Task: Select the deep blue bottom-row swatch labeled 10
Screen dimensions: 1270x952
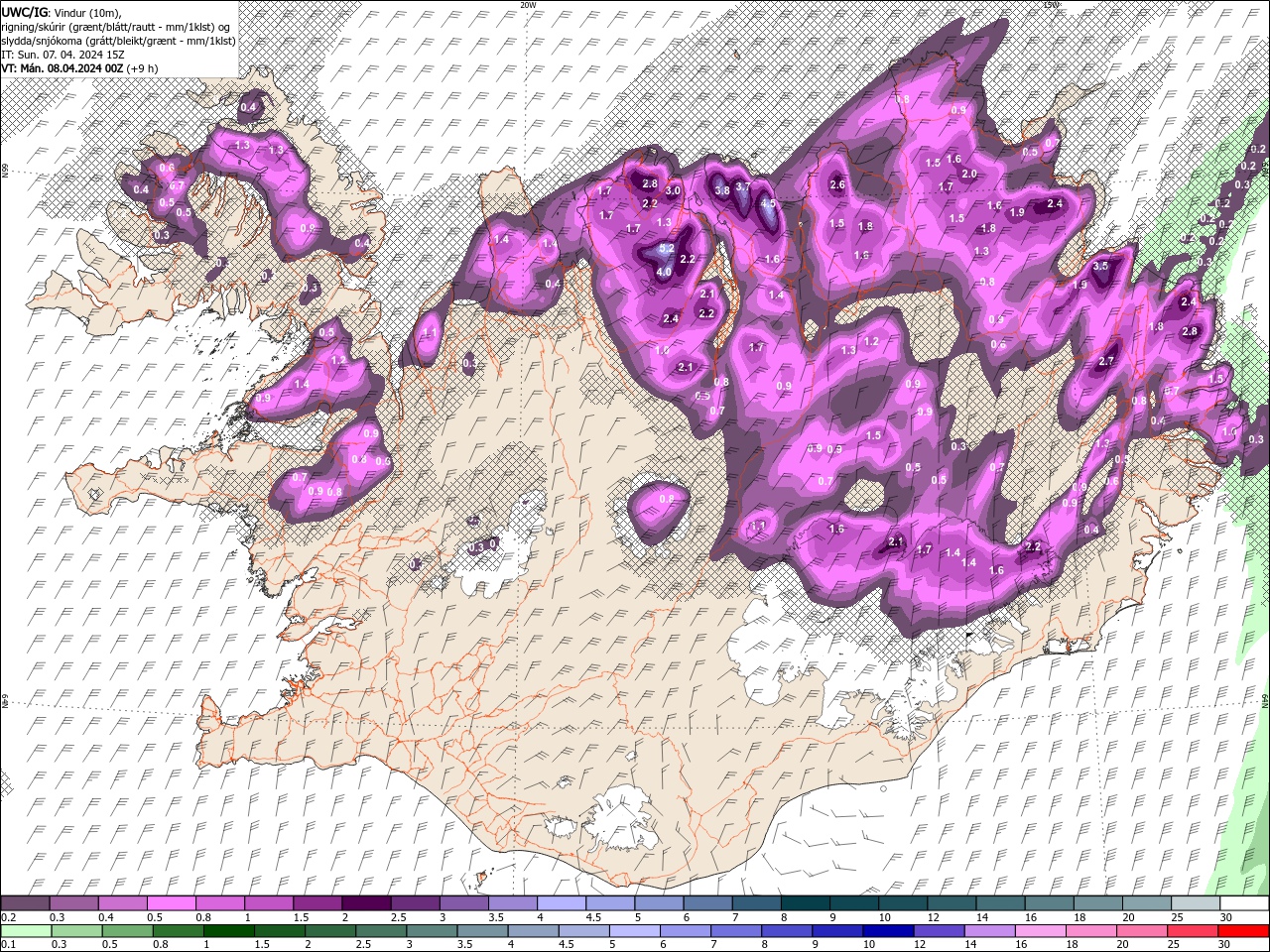Action: point(887,931)
